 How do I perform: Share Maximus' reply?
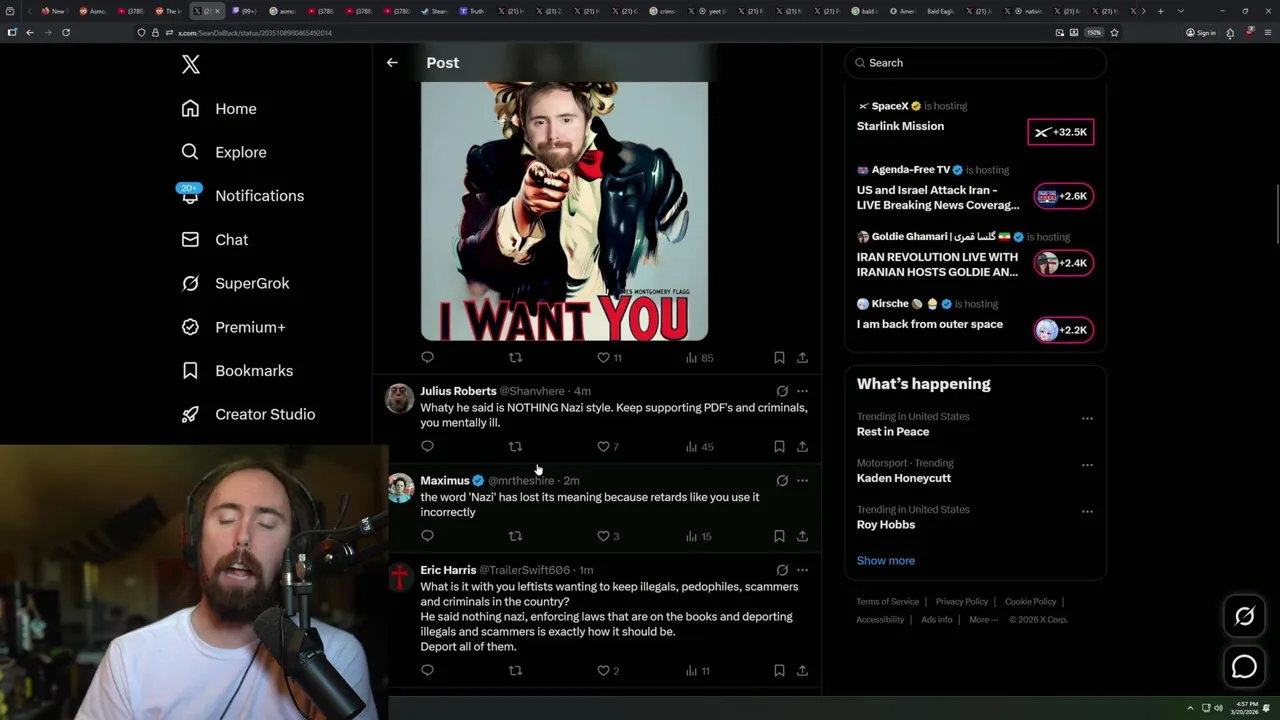[802, 536]
